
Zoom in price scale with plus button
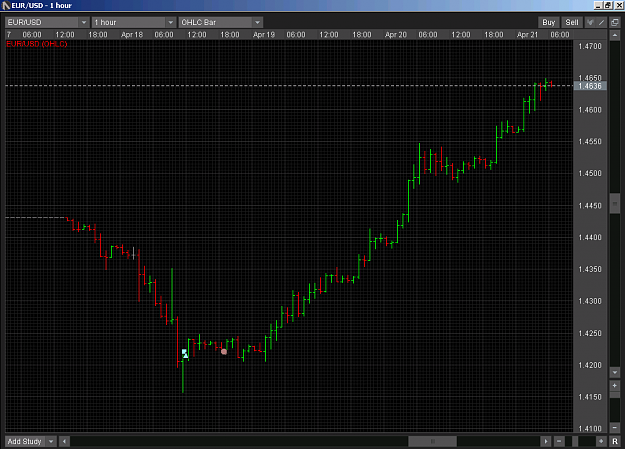click(x=615, y=386)
